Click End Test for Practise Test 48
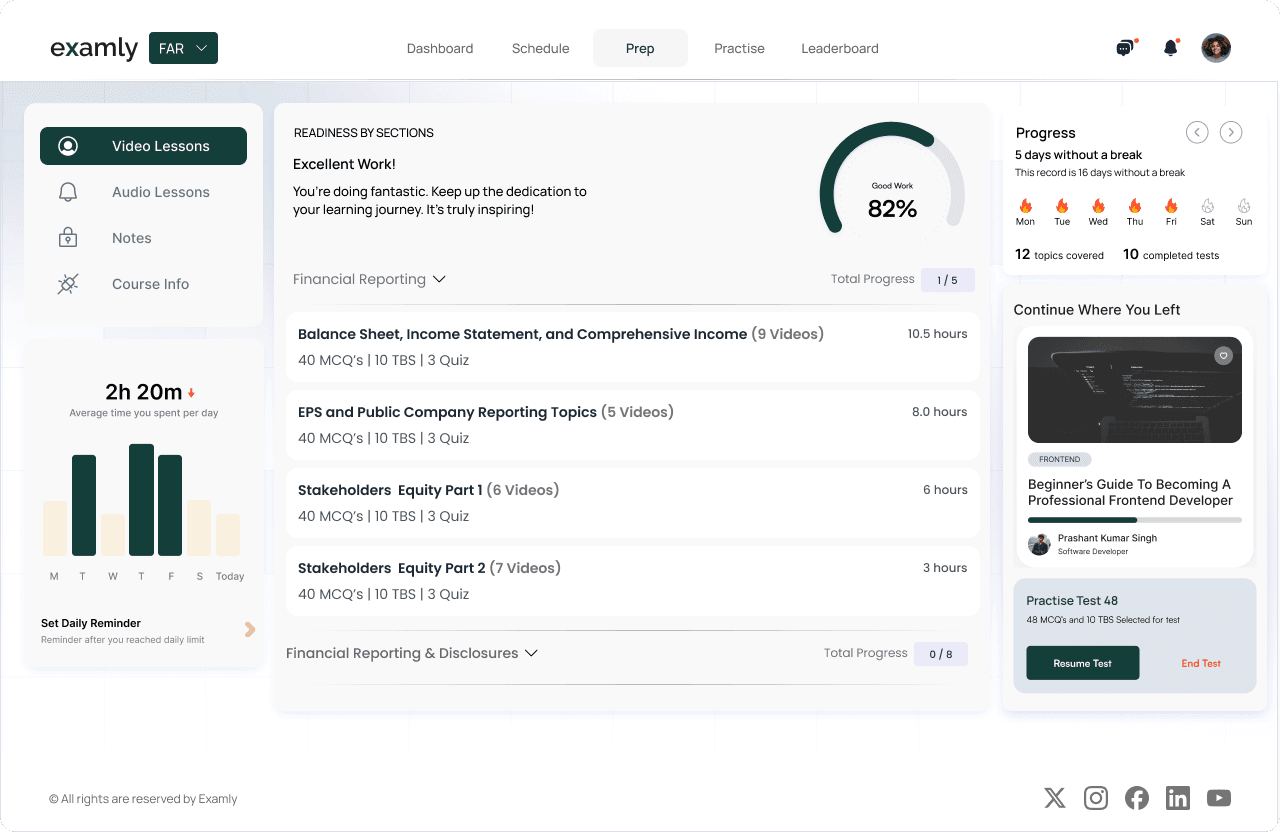The image size is (1280, 832). [1200, 662]
